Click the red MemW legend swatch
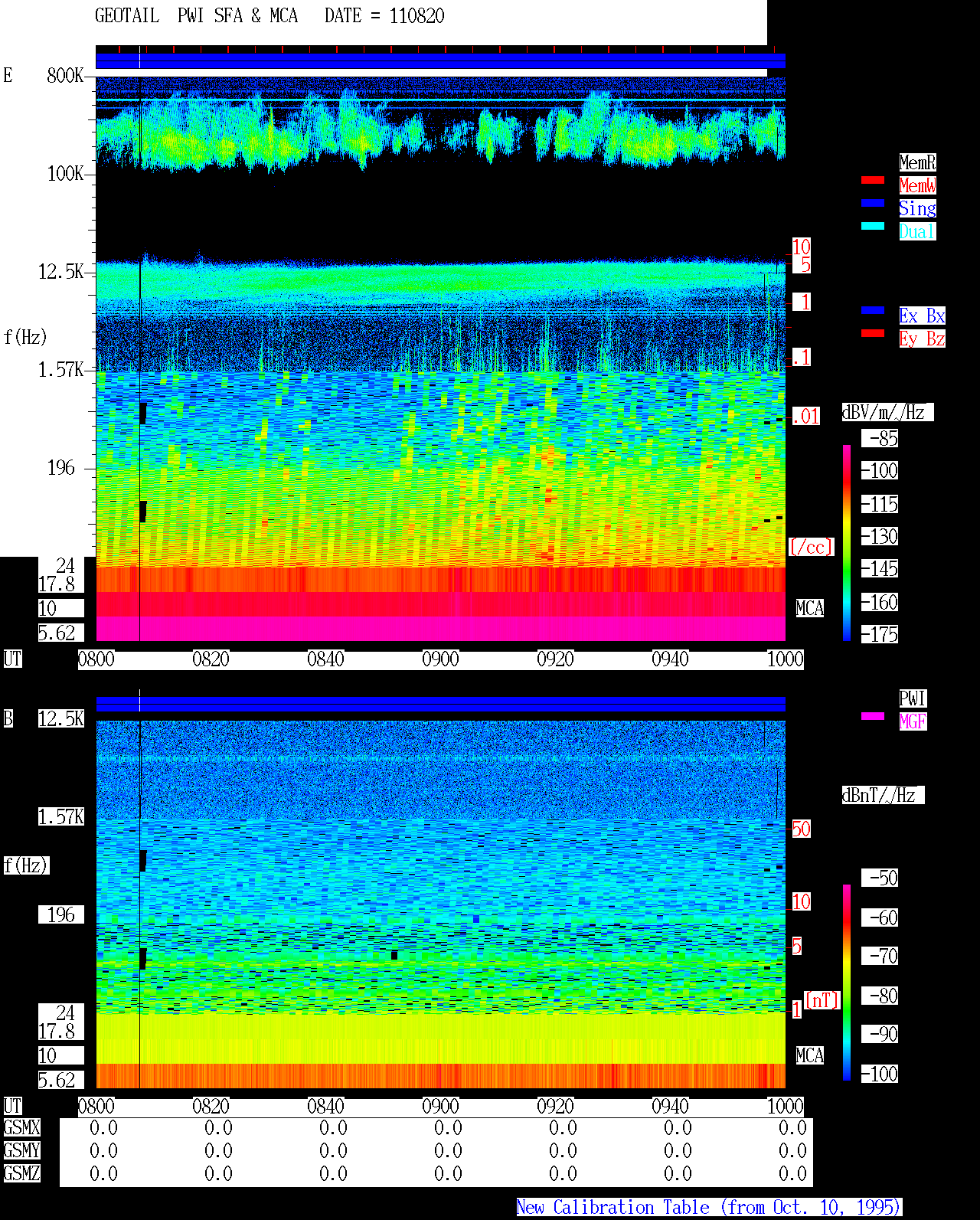The image size is (980, 1220). click(873, 180)
